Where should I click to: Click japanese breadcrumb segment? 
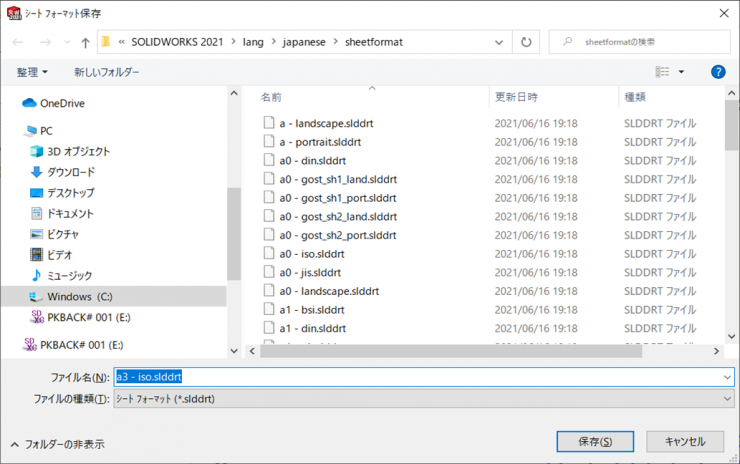pos(304,42)
